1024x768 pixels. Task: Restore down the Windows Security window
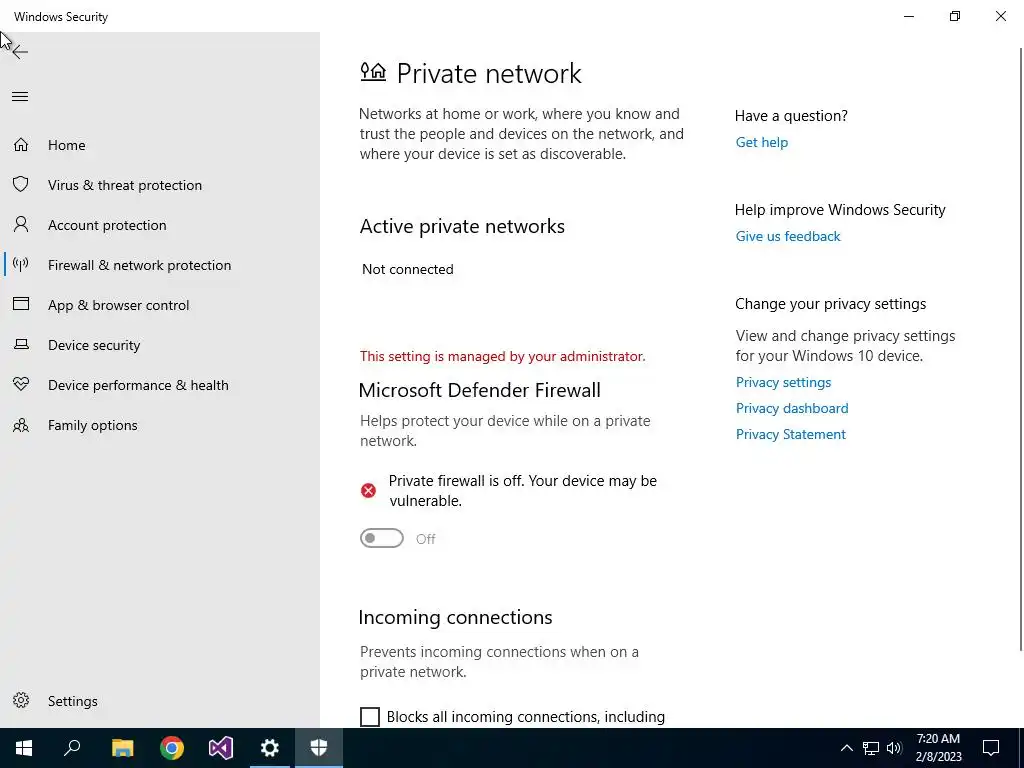point(955,16)
